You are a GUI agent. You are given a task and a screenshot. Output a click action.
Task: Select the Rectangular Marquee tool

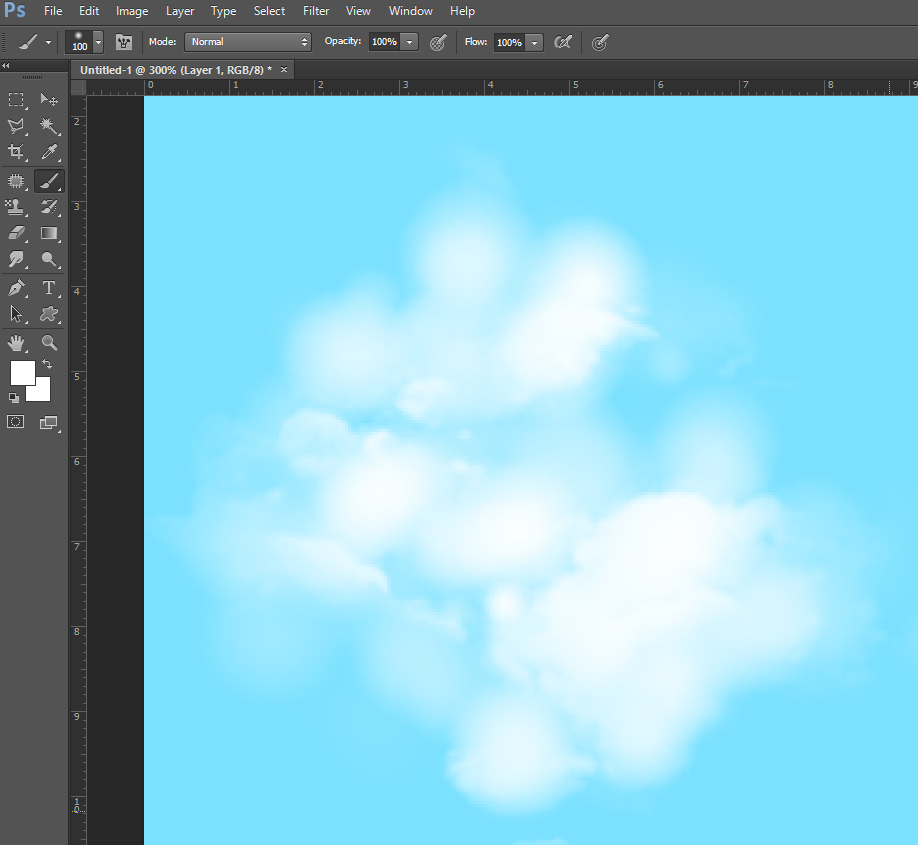click(x=16, y=100)
